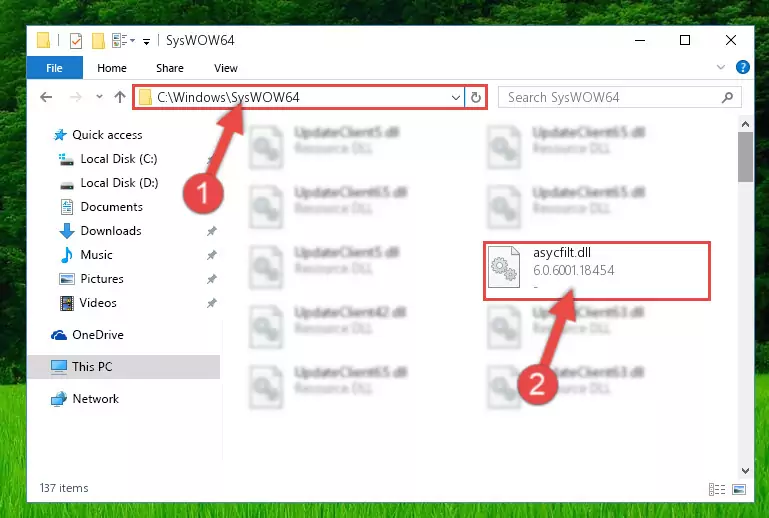Click the asycfilt.dll gear file icon
The width and height of the screenshot is (769, 518).
click(504, 267)
